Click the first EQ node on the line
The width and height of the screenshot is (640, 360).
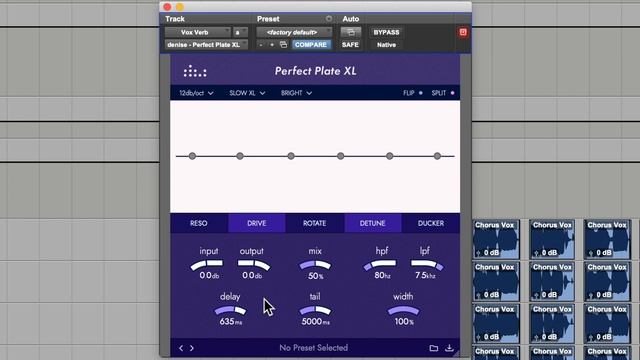click(192, 156)
